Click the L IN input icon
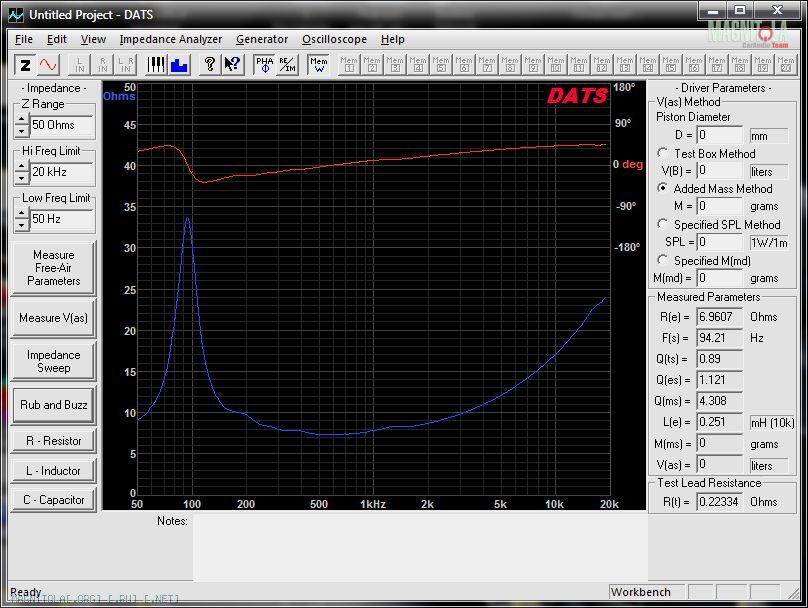808x608 pixels. [80, 65]
